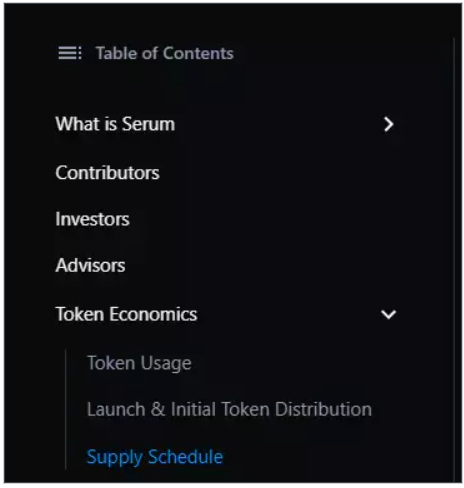The height and width of the screenshot is (488, 464).
Task: Select the highlighted Supply Schedule link
Action: tap(155, 457)
